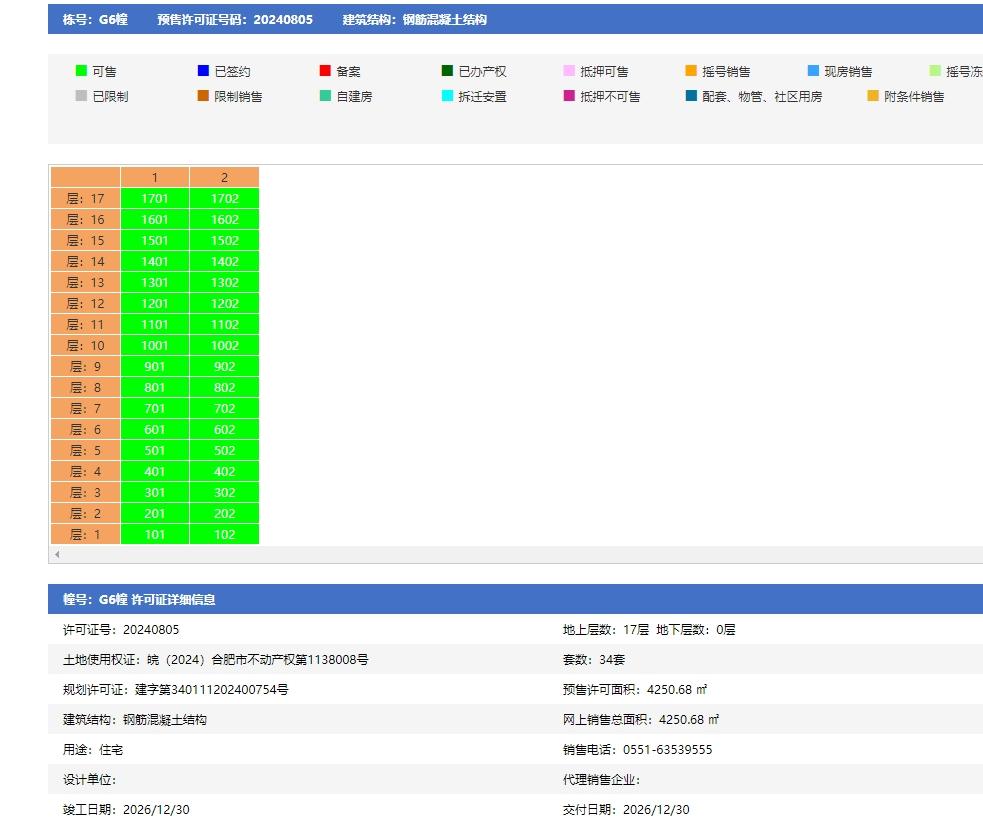Click unit 1102 cell
This screenshot has width=983, height=818.
[224, 325]
